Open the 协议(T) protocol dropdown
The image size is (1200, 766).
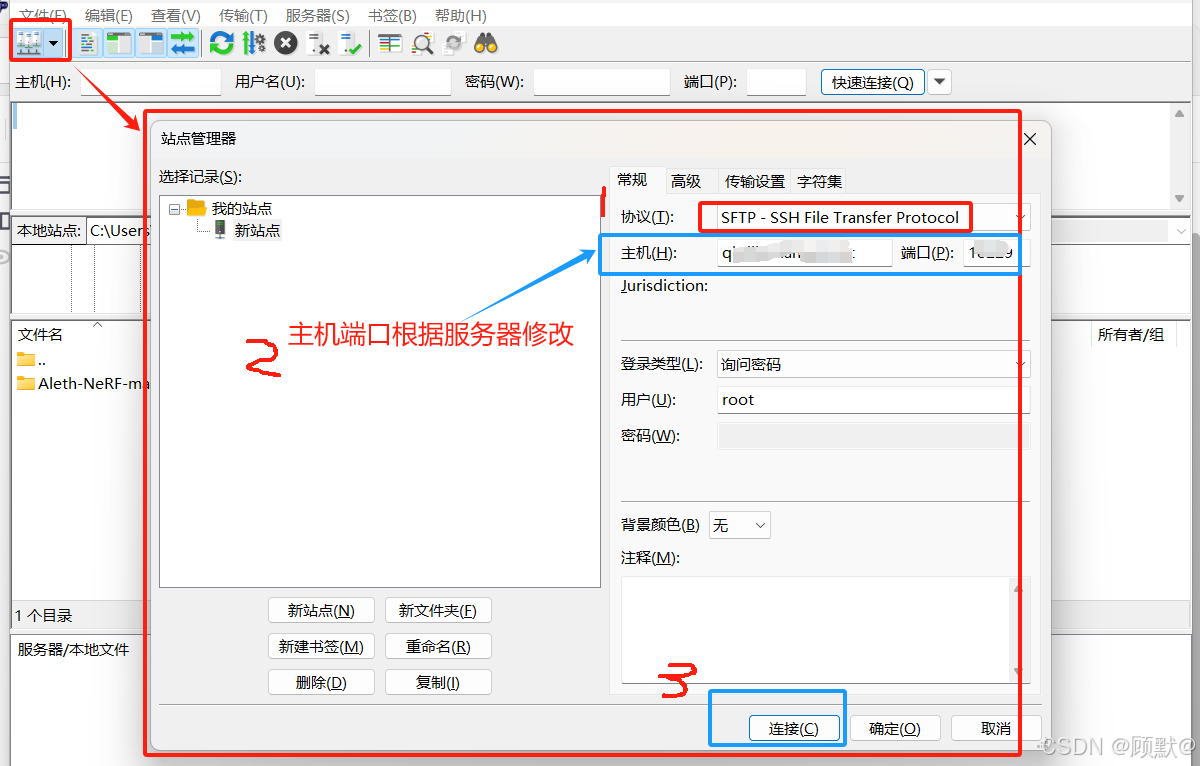coord(873,217)
